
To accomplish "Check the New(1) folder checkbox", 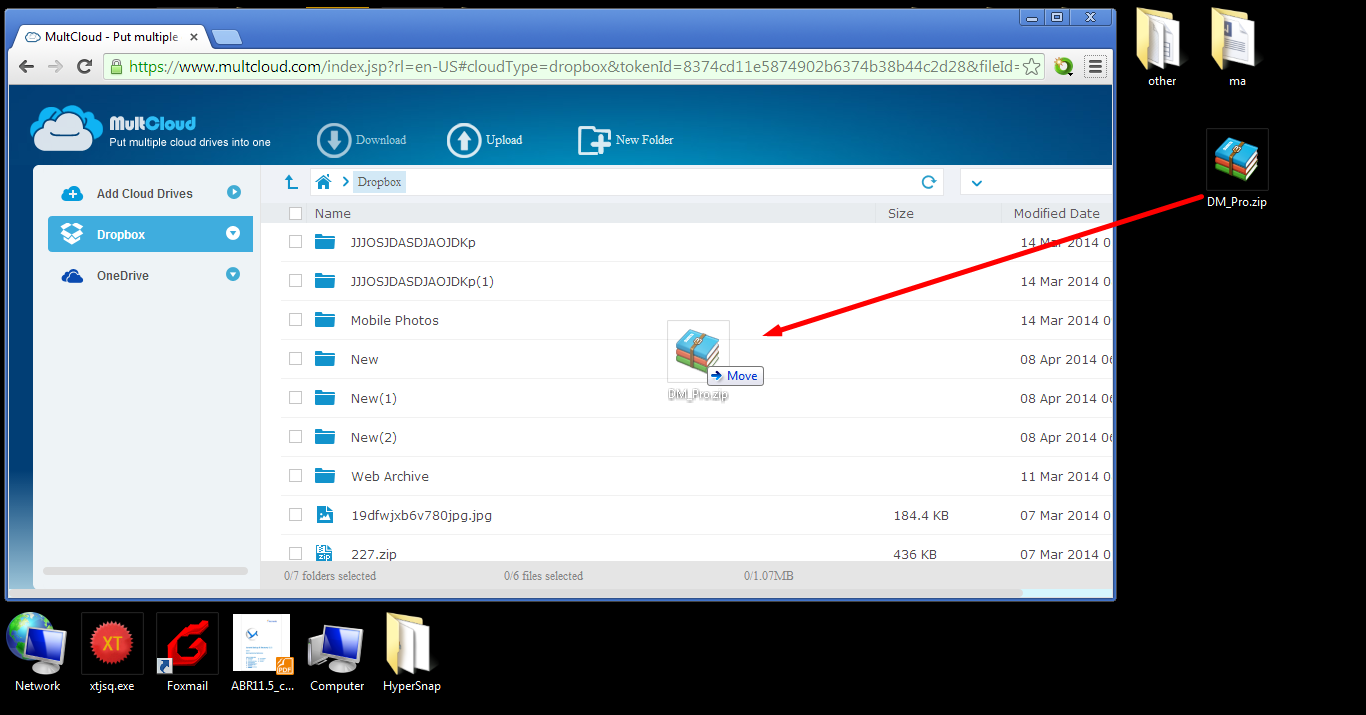I will coord(295,398).
